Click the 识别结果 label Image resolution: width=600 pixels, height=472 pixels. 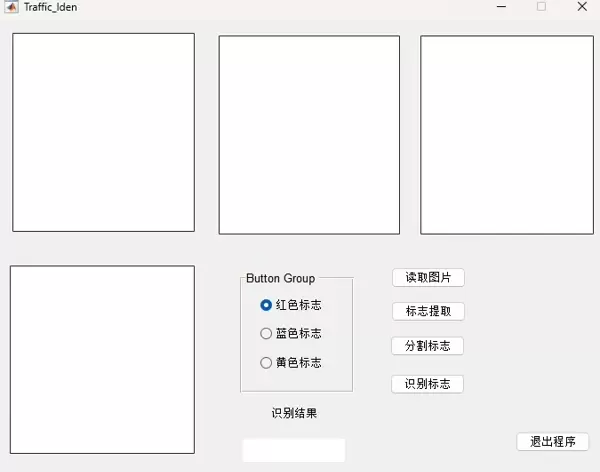294,413
